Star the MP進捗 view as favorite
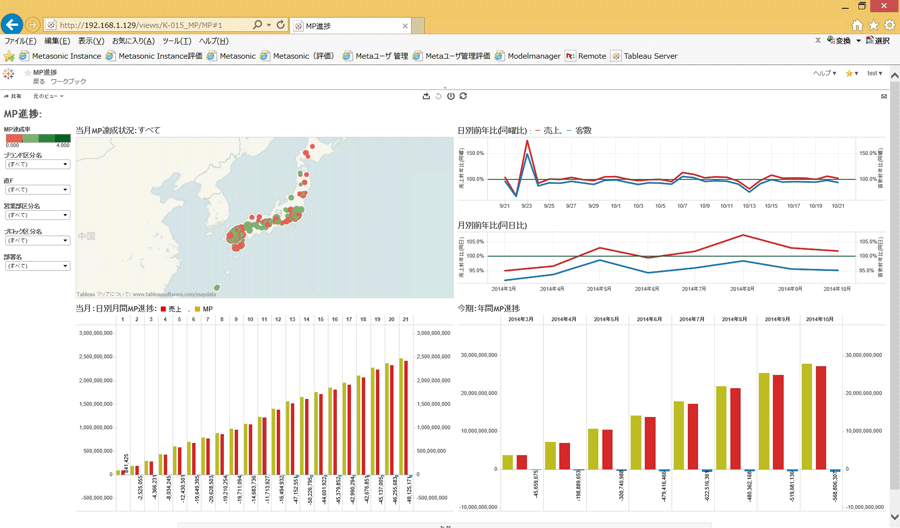The image size is (900, 528). pyautogui.click(x=28, y=73)
